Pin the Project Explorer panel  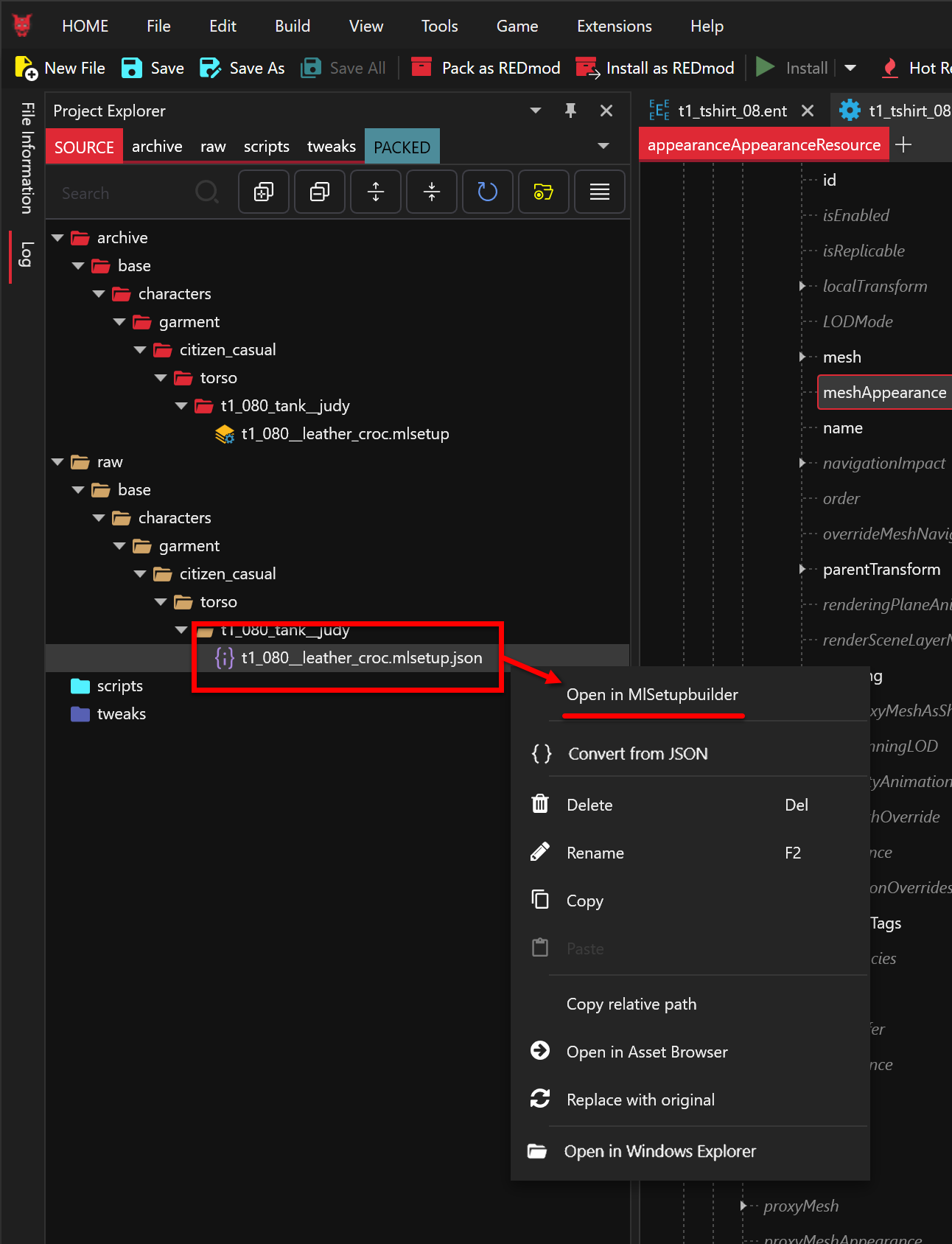[x=570, y=111]
